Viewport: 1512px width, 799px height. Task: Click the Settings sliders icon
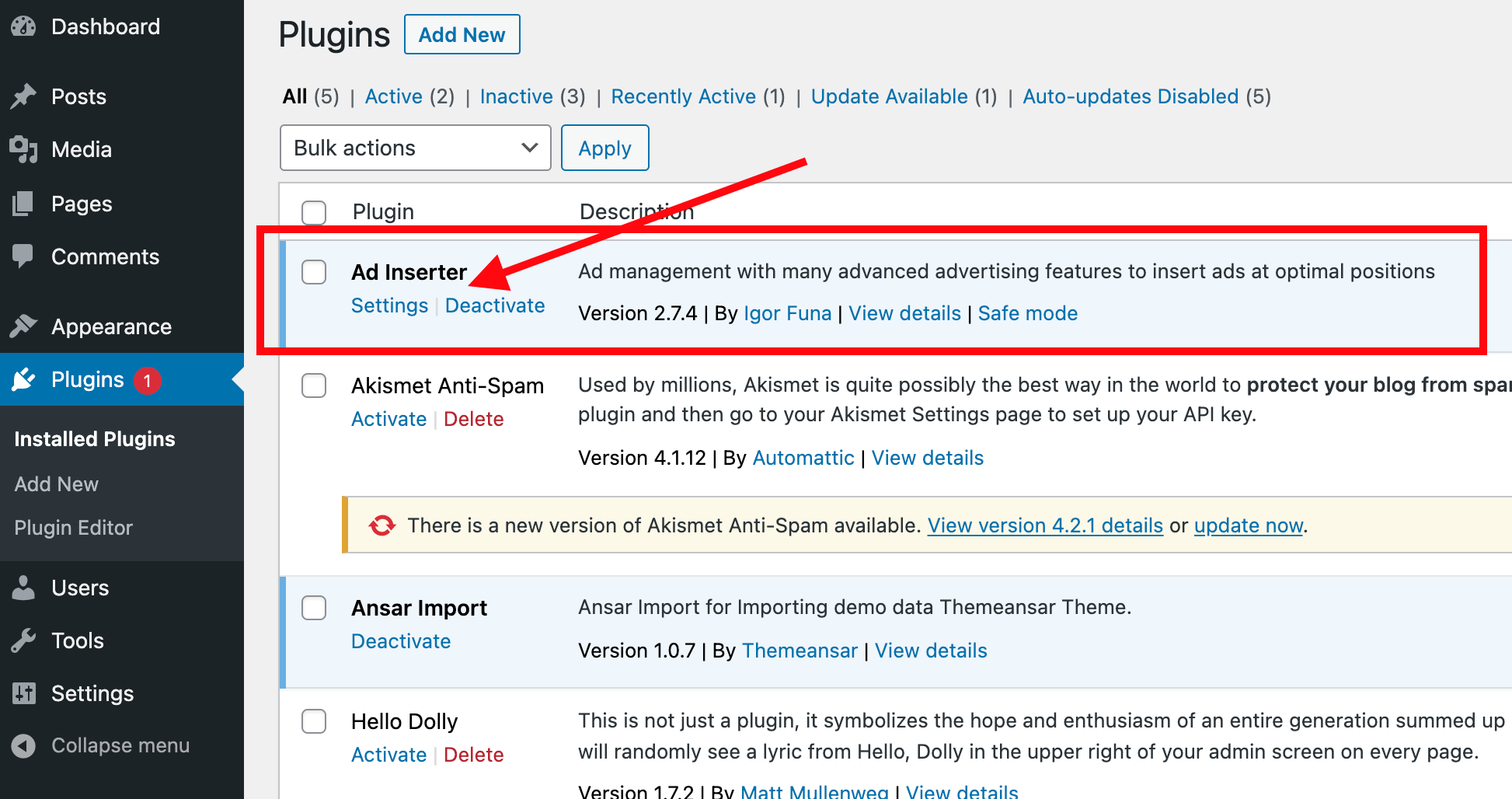24,693
